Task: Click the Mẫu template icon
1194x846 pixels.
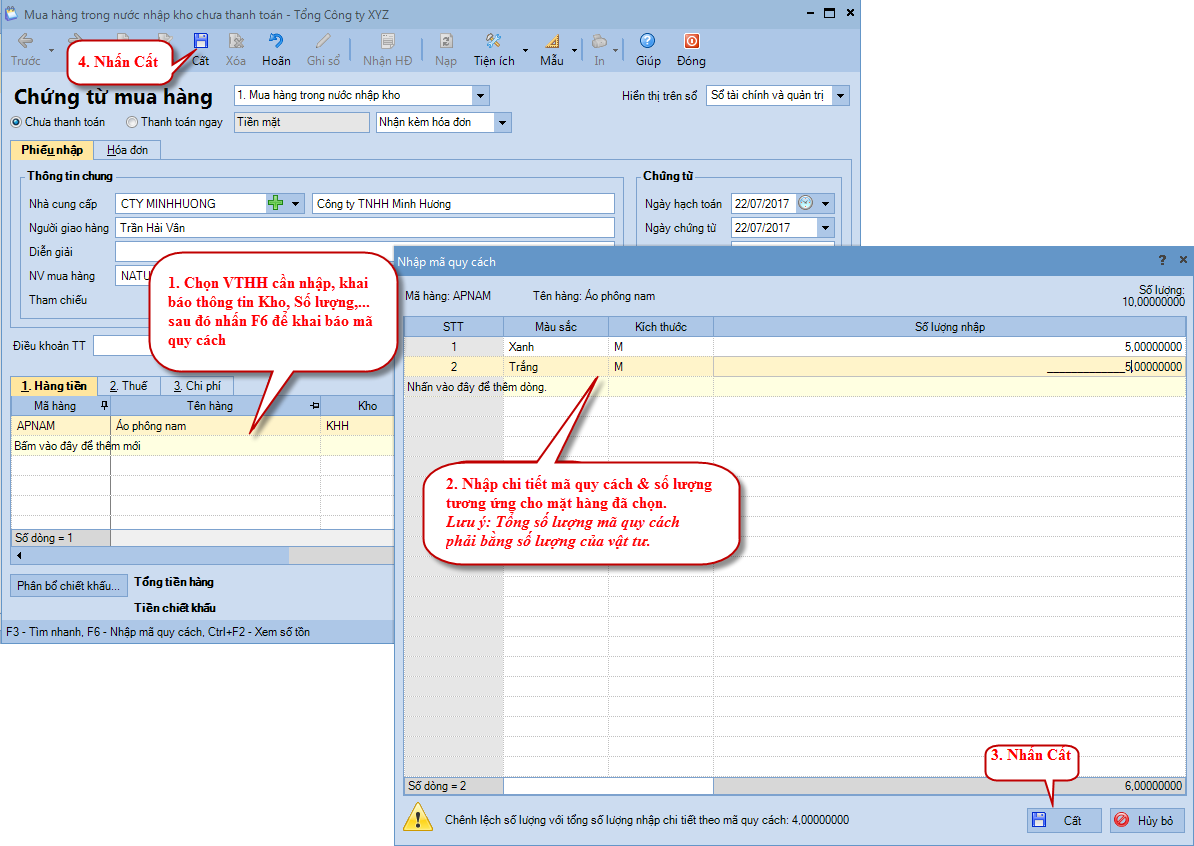Action: [x=552, y=42]
